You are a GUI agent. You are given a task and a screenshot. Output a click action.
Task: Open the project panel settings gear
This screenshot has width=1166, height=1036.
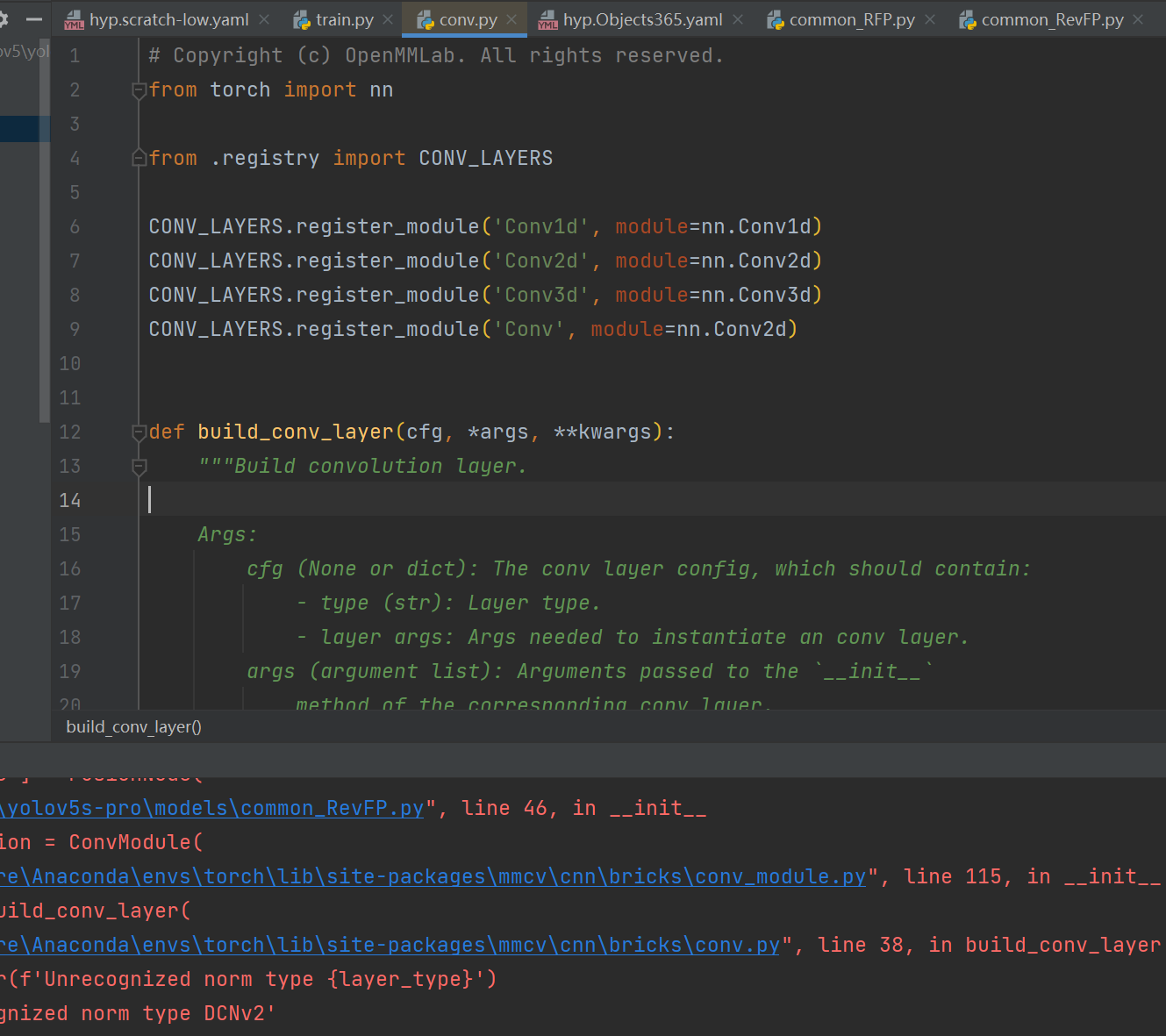[3, 18]
